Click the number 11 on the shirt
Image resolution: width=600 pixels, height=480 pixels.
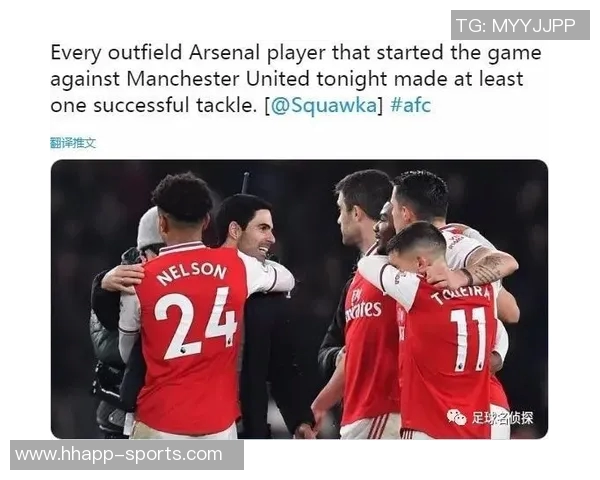click(x=468, y=339)
